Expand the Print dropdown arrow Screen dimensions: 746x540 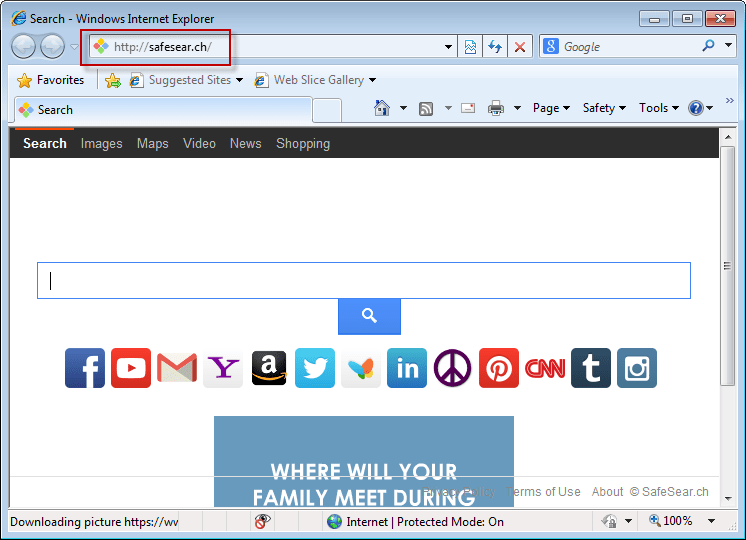point(517,108)
